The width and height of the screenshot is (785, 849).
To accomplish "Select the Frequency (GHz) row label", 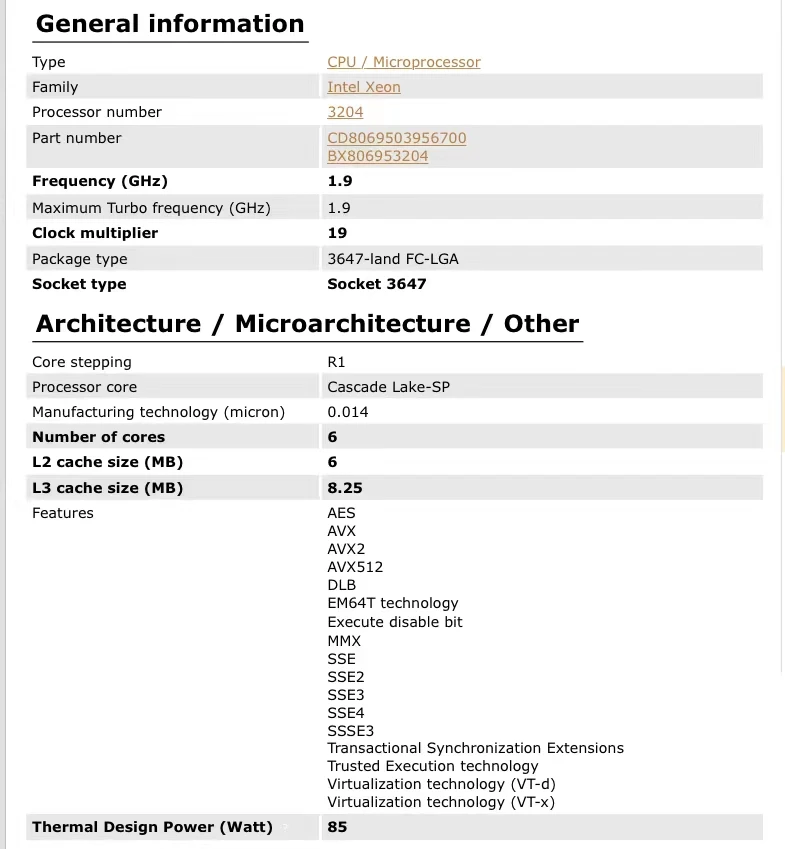I will click(x=100, y=181).
